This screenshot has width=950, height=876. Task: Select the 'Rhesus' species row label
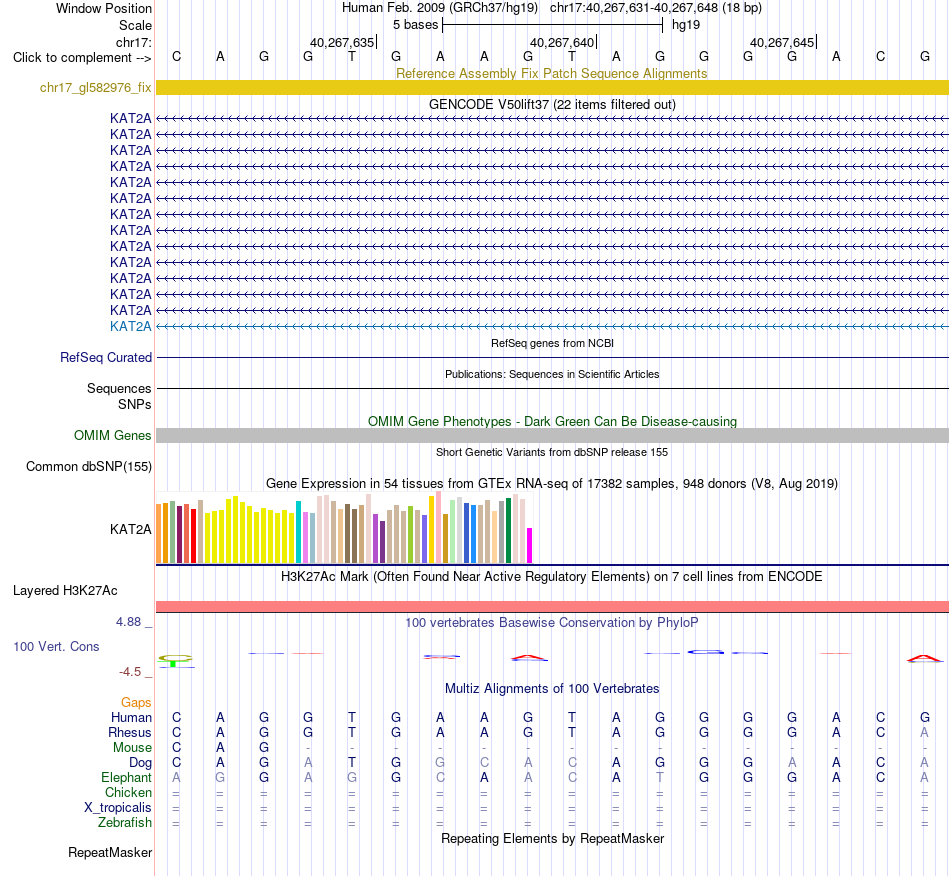(130, 732)
